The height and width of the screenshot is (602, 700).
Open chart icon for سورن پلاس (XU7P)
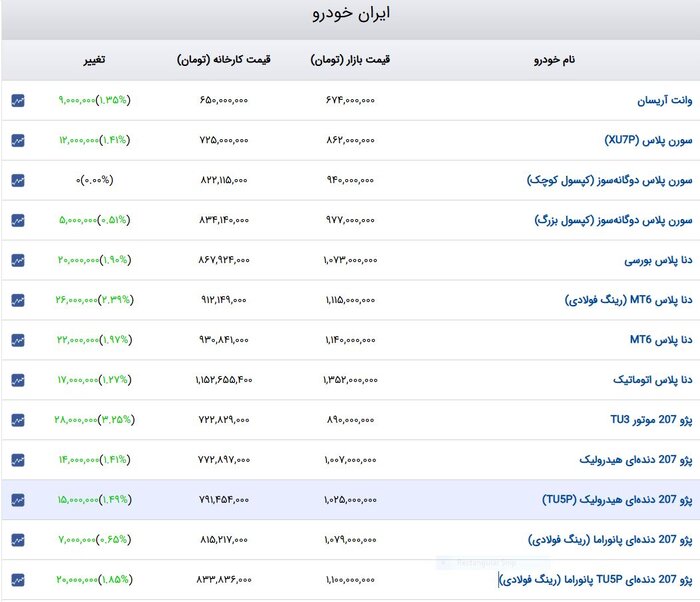(x=18, y=140)
